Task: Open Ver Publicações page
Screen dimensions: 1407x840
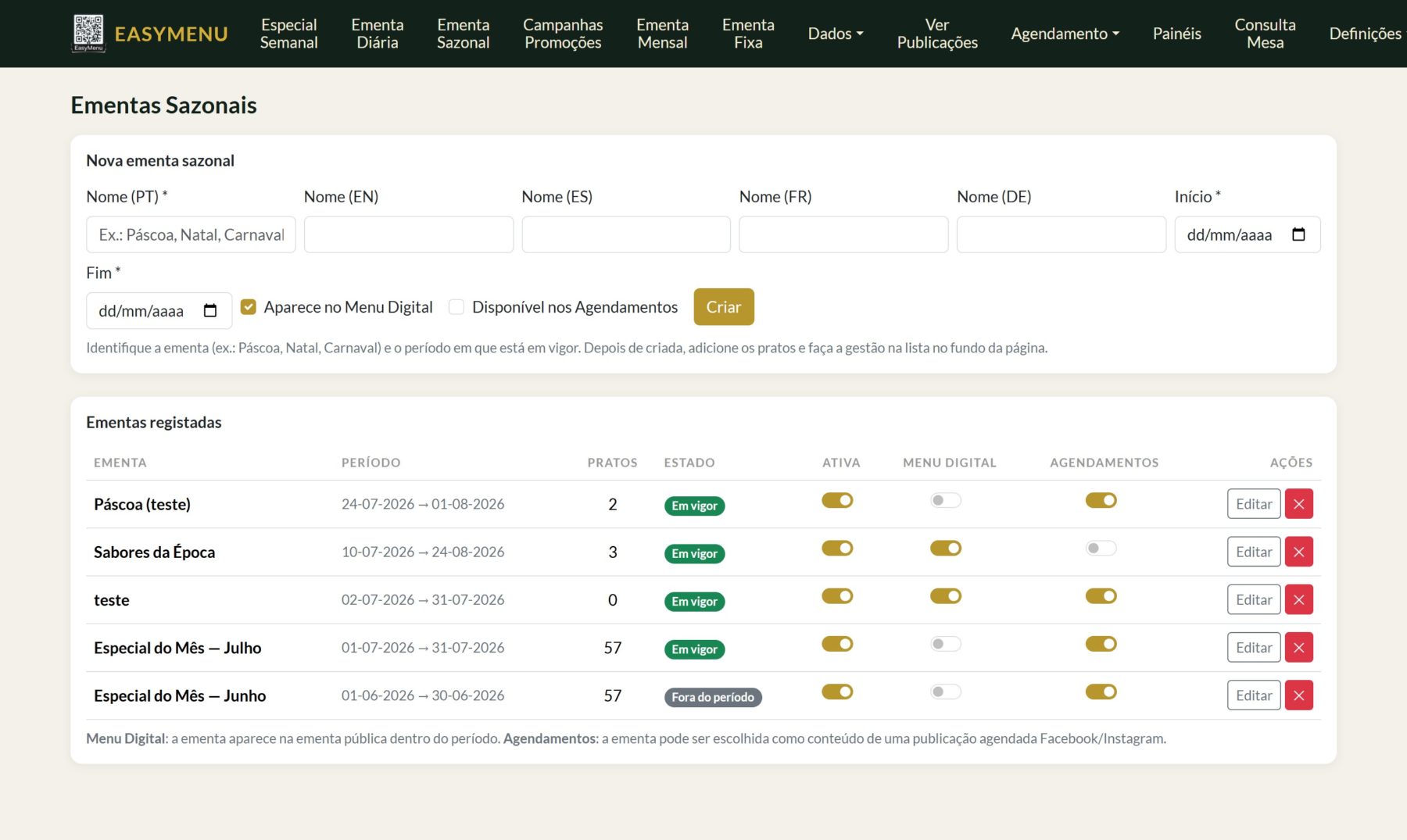Action: coord(937,34)
